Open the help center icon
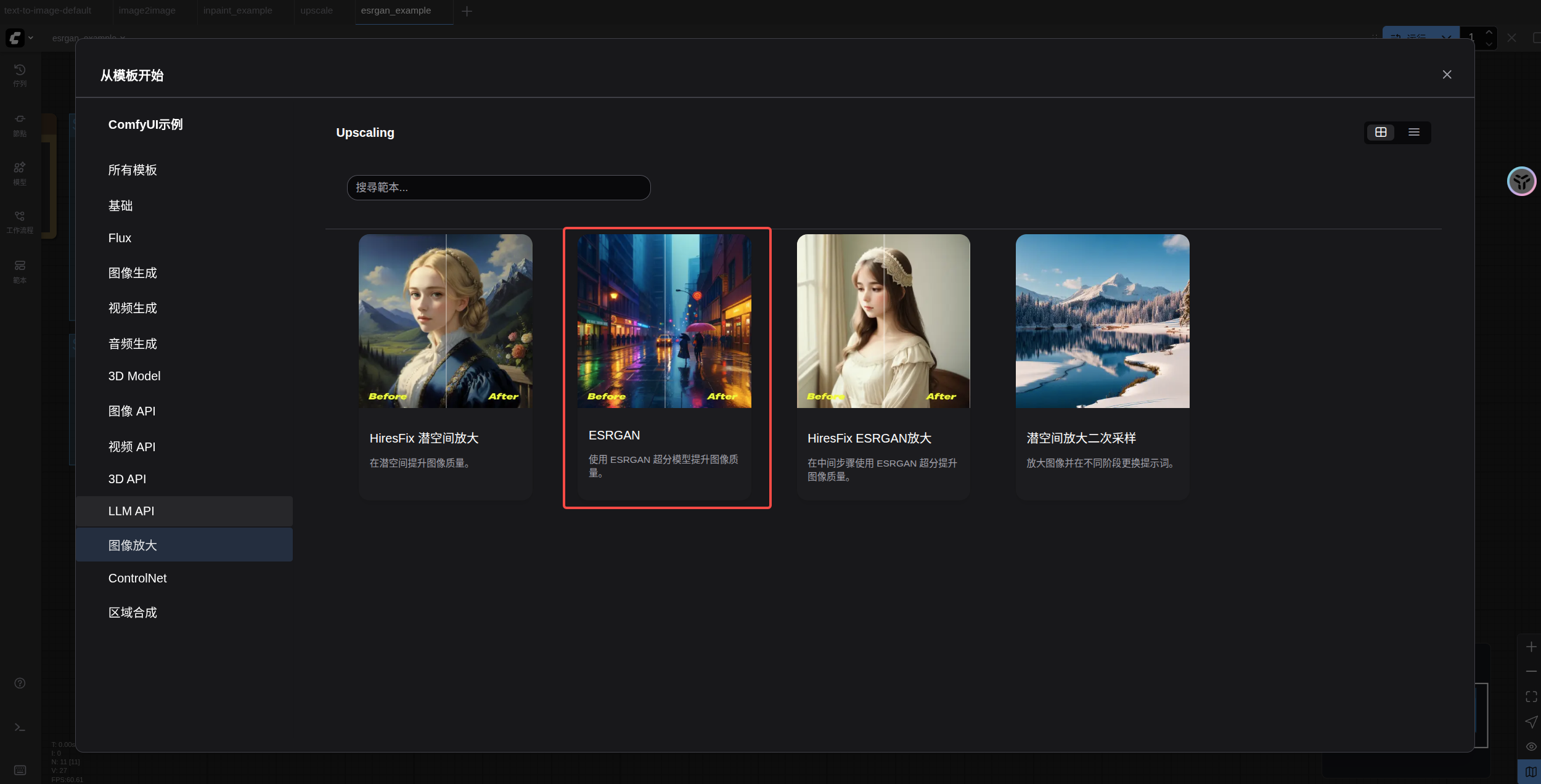This screenshot has height=784, width=1541. [20, 683]
